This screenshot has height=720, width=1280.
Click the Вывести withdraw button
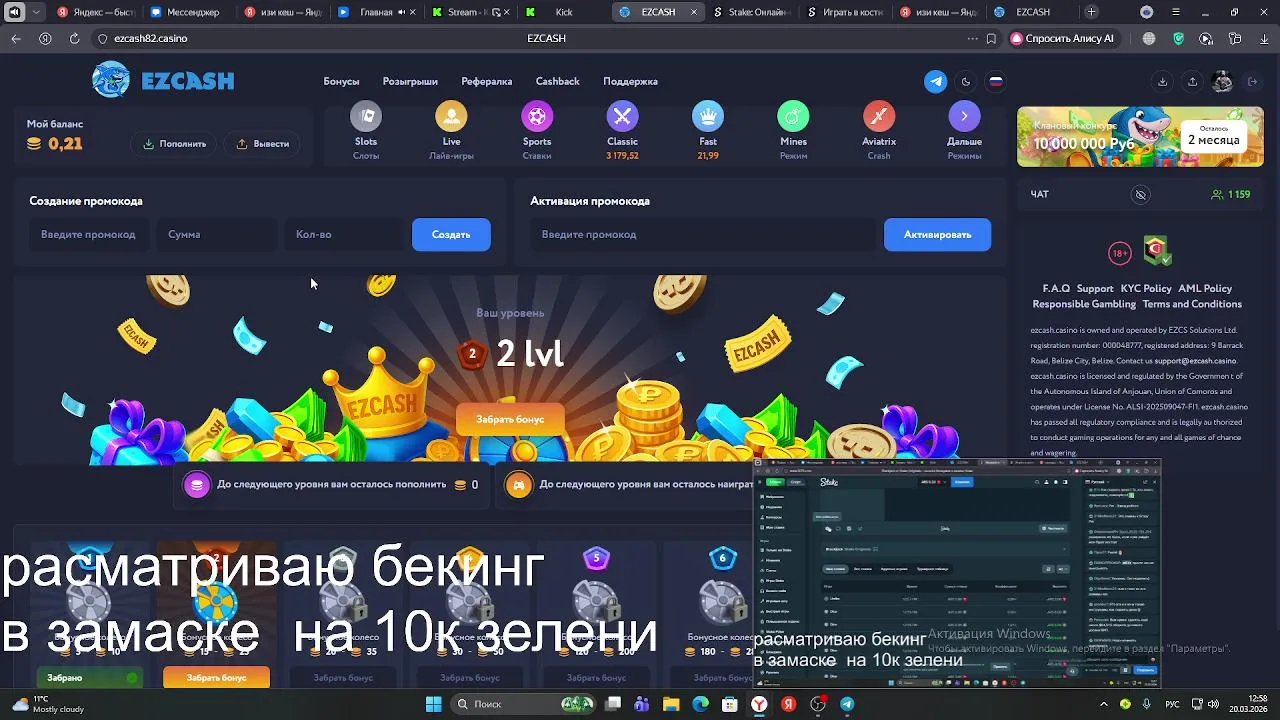pyautogui.click(x=262, y=144)
